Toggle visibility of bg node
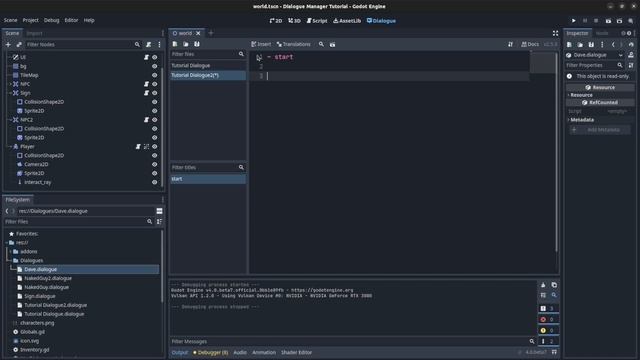Viewport: 640px width, 360px height. 154,66
